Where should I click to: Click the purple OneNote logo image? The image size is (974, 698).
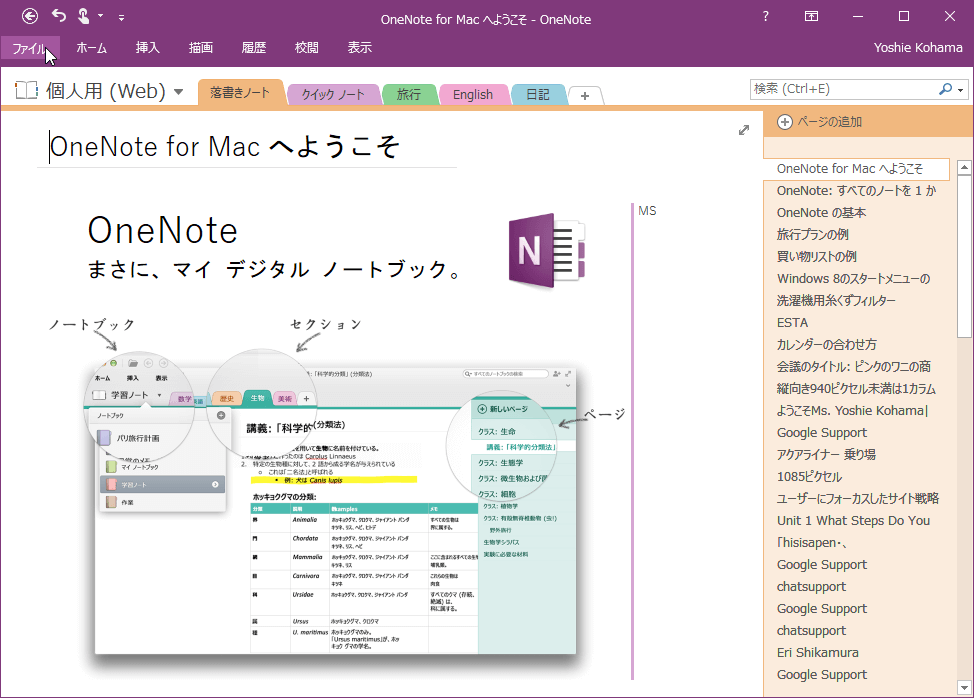coord(546,250)
